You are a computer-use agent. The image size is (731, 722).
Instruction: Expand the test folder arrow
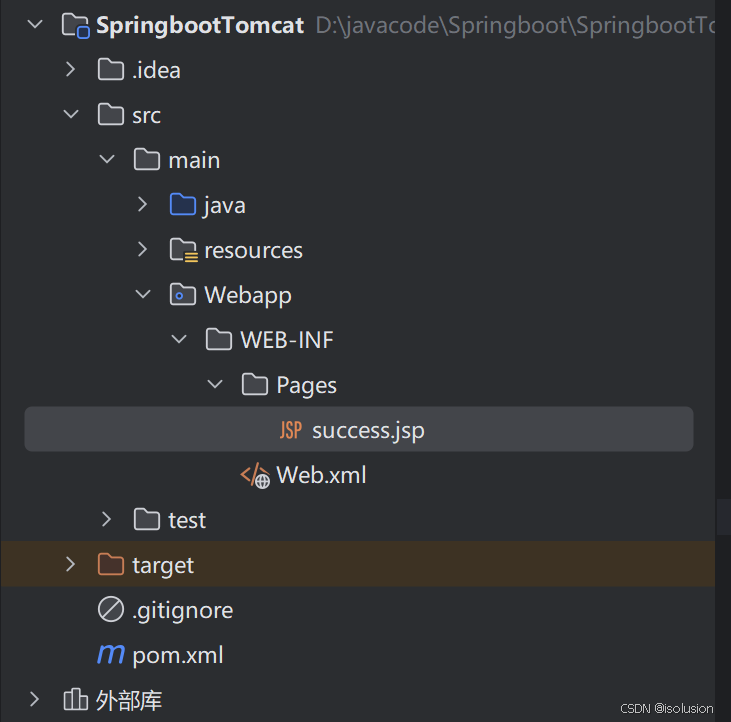click(x=106, y=519)
